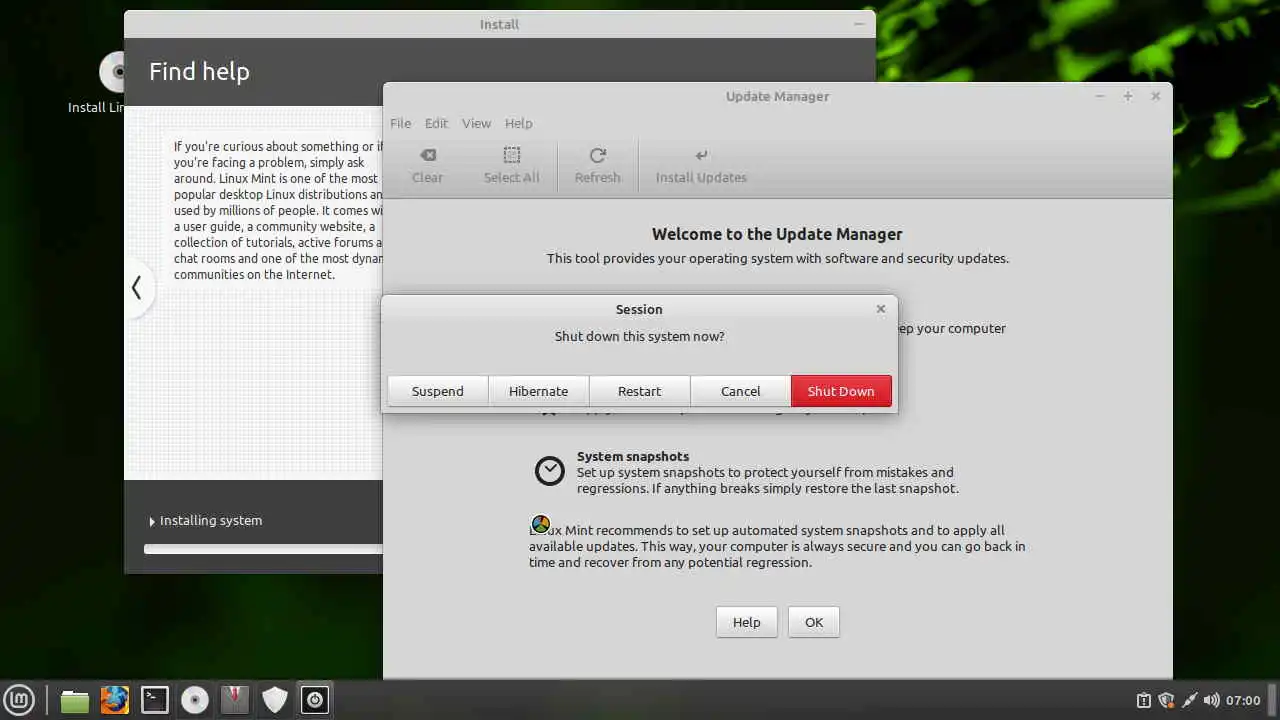Click the Help button in Update Manager
The width and height of the screenshot is (1280, 720).
pos(746,622)
